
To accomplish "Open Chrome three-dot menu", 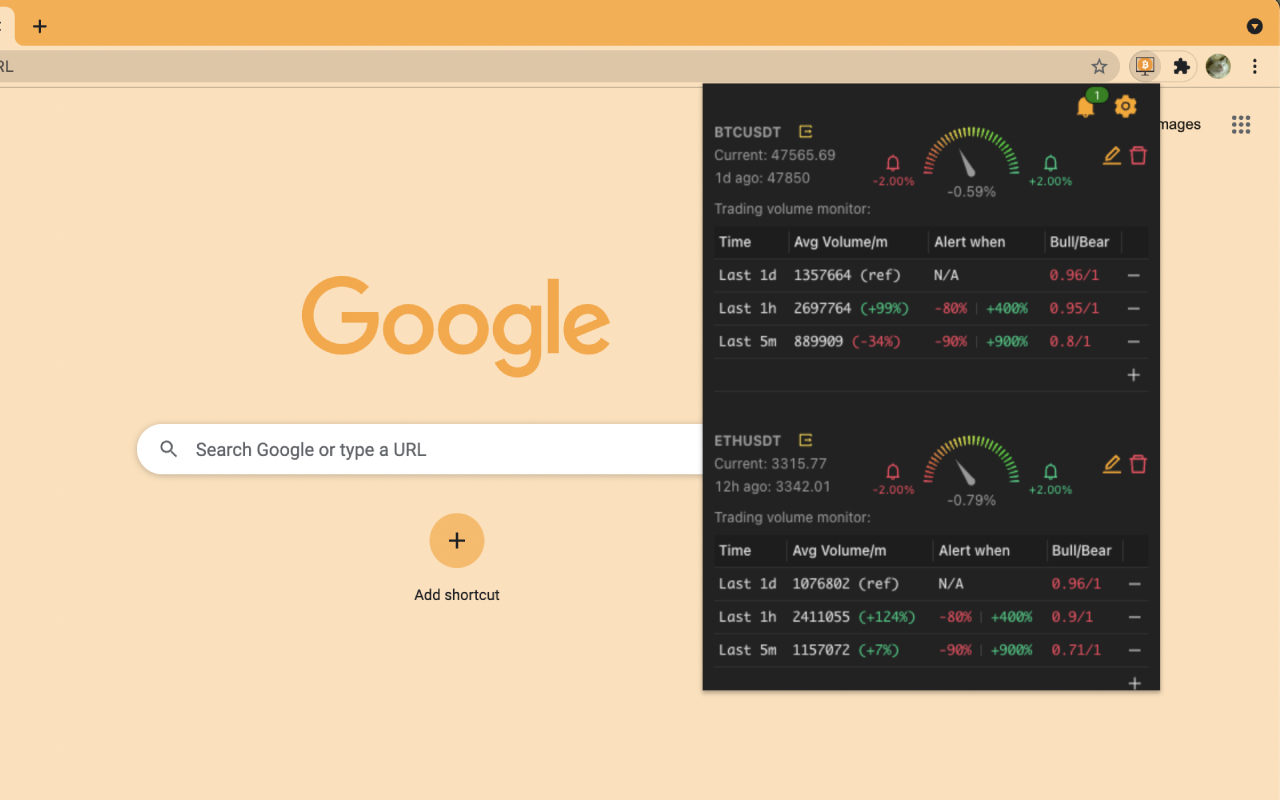I will 1255,66.
